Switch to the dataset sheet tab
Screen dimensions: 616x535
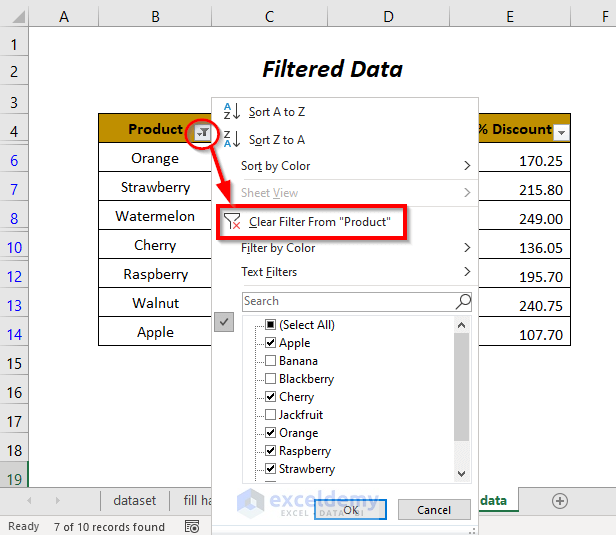point(134,500)
